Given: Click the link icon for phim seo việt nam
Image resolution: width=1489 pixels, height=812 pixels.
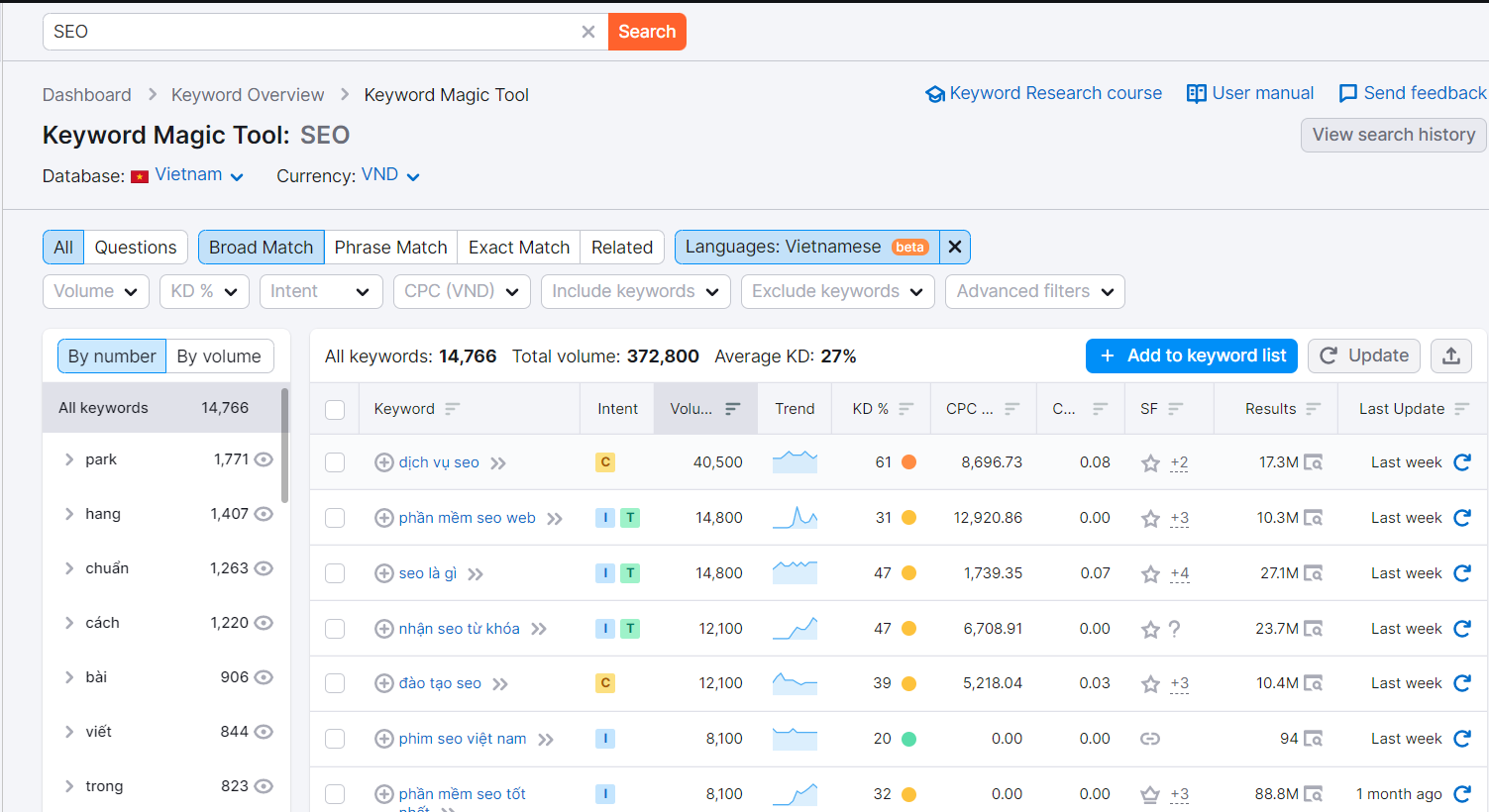Looking at the screenshot, I should click(x=1150, y=738).
